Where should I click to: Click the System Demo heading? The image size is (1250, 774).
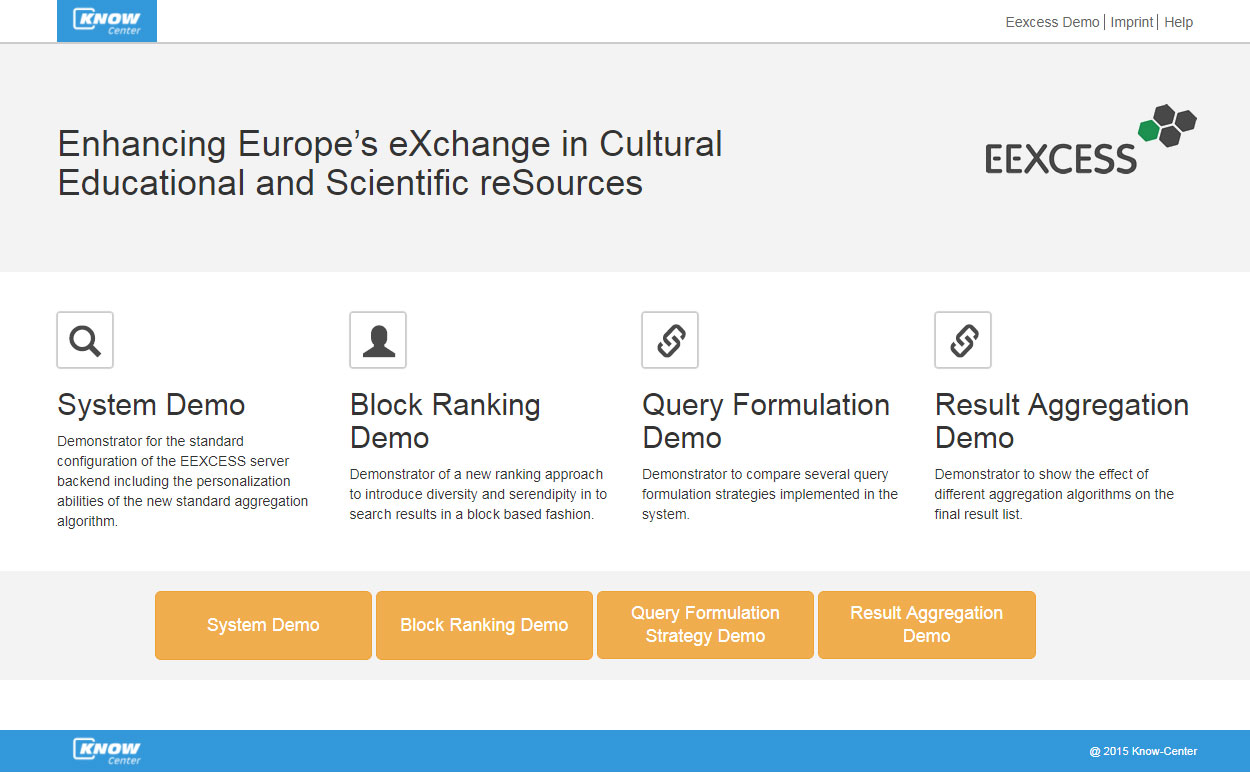point(151,405)
